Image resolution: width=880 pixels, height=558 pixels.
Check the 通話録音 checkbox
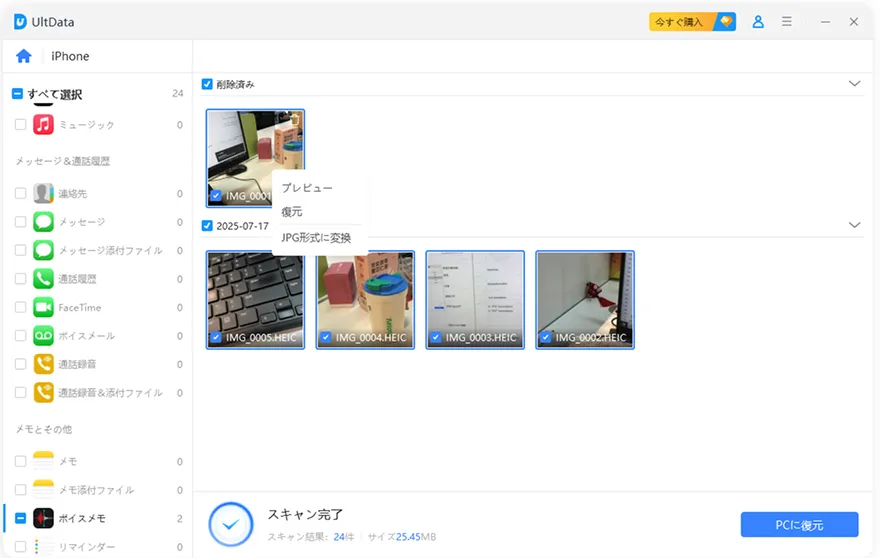(20, 364)
